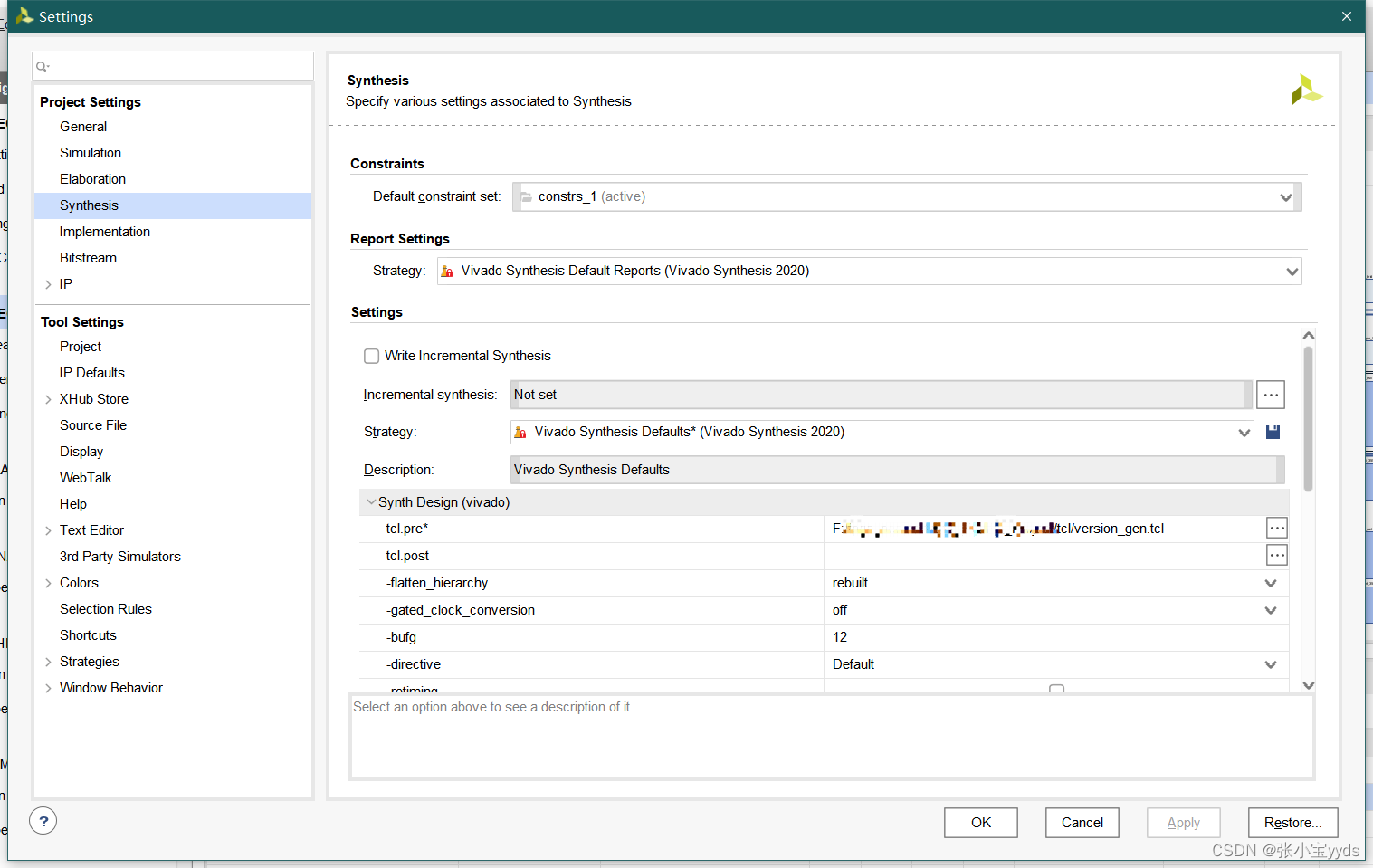
Task: Open -flatten_hierarchy value dropdown
Action: (1271, 583)
